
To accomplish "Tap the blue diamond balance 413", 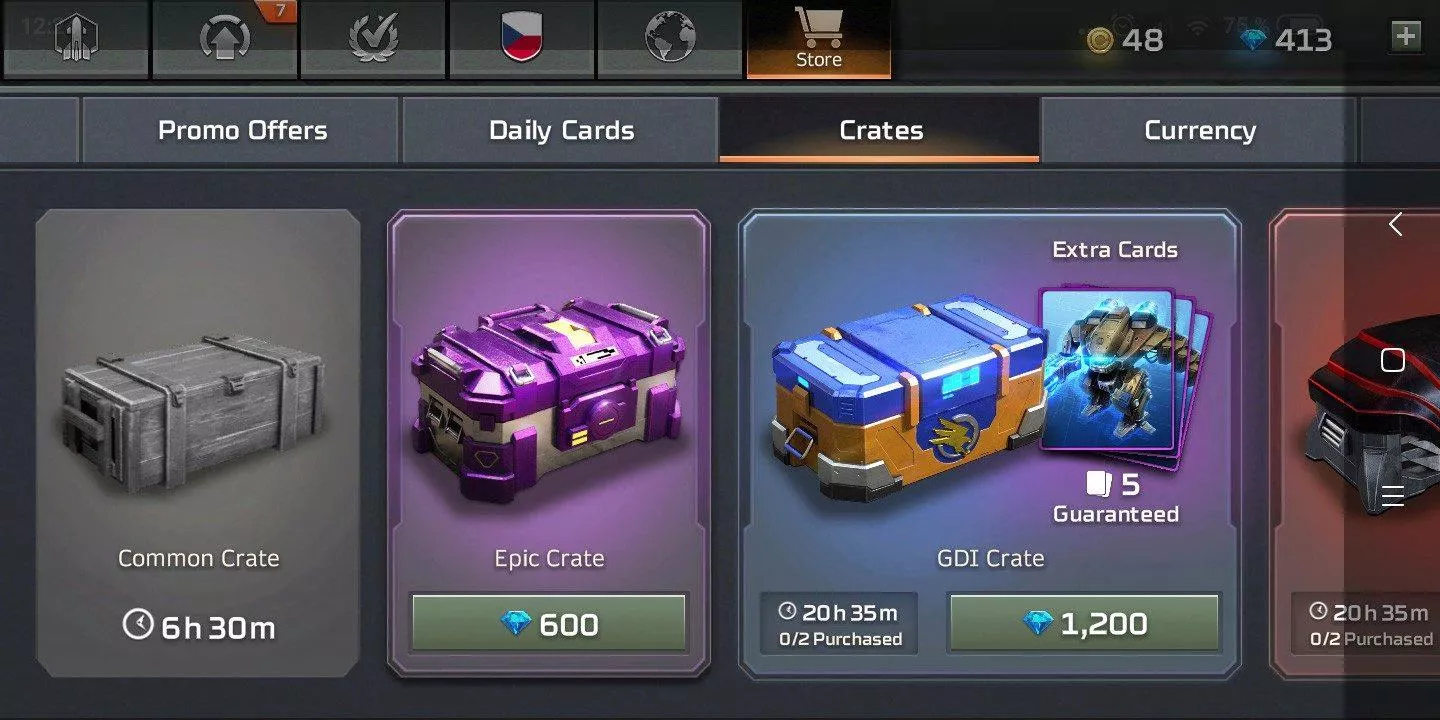I will 1285,40.
